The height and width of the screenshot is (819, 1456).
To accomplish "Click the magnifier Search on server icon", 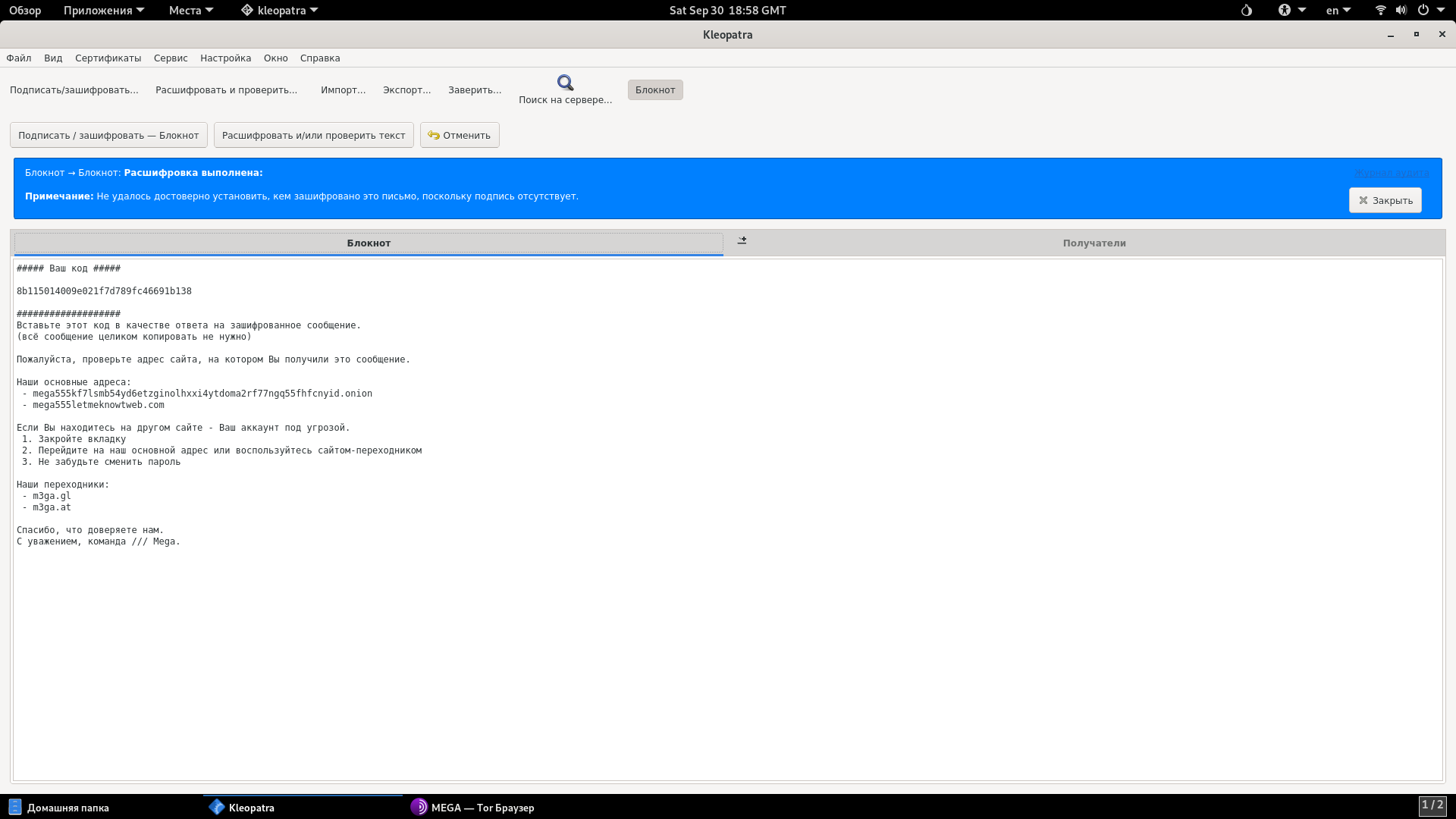I will 565,83.
